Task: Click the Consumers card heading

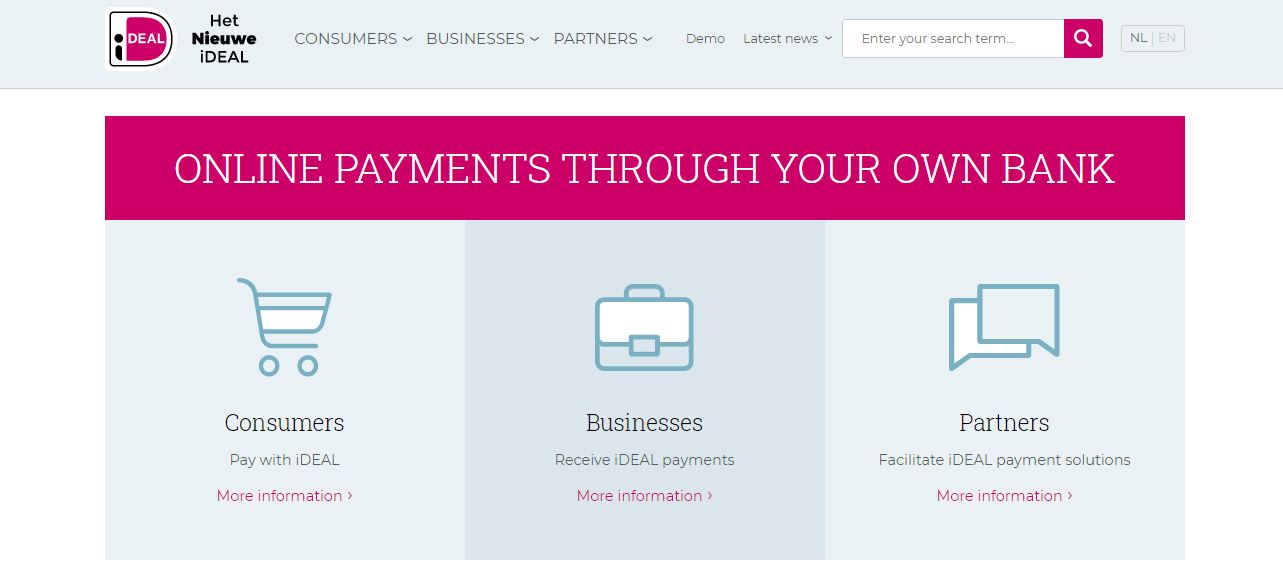Action: point(284,423)
